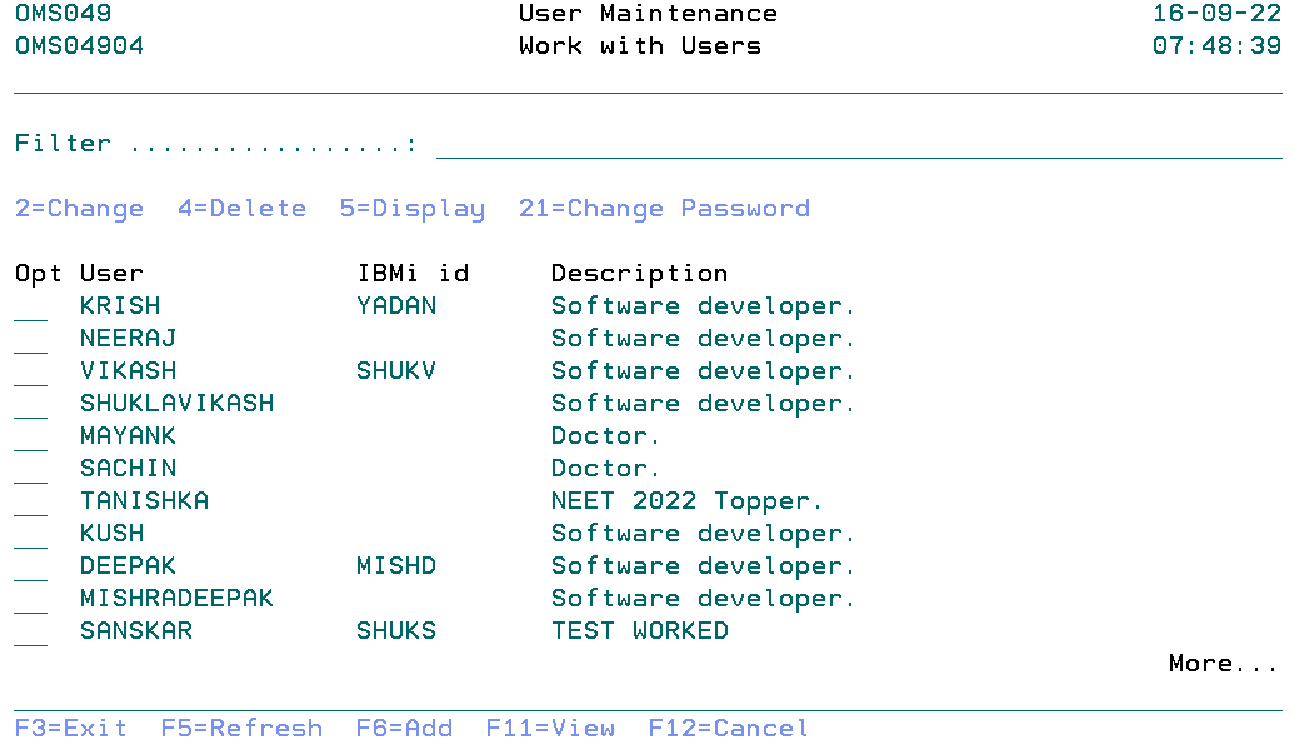Screen dimensions: 1293x751
Task: Select the option field for NEERAJ
Action: click(31, 339)
